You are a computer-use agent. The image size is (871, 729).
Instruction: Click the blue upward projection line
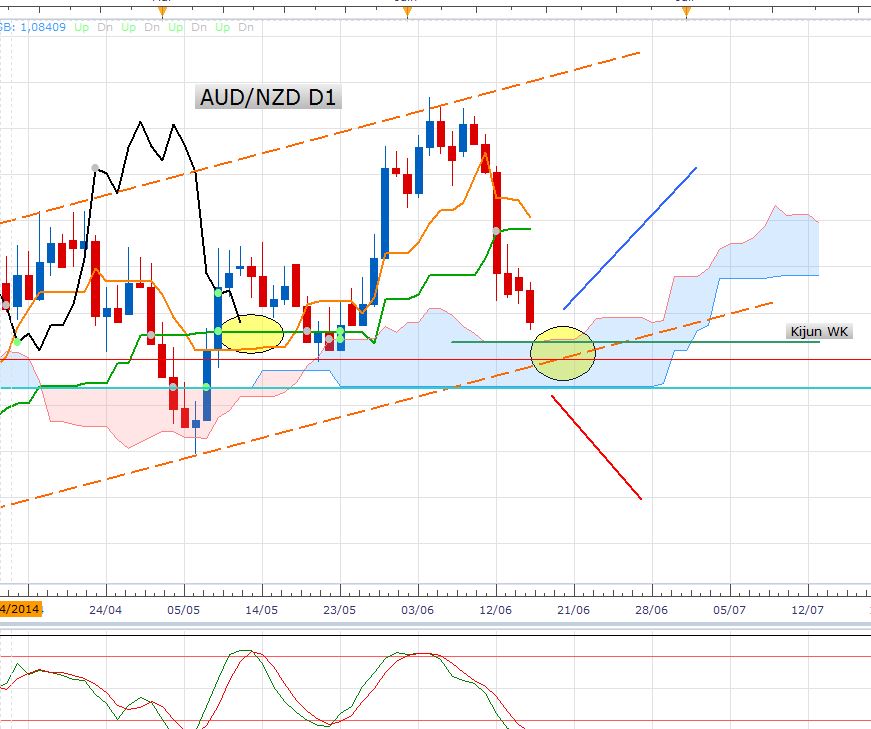pyautogui.click(x=630, y=238)
